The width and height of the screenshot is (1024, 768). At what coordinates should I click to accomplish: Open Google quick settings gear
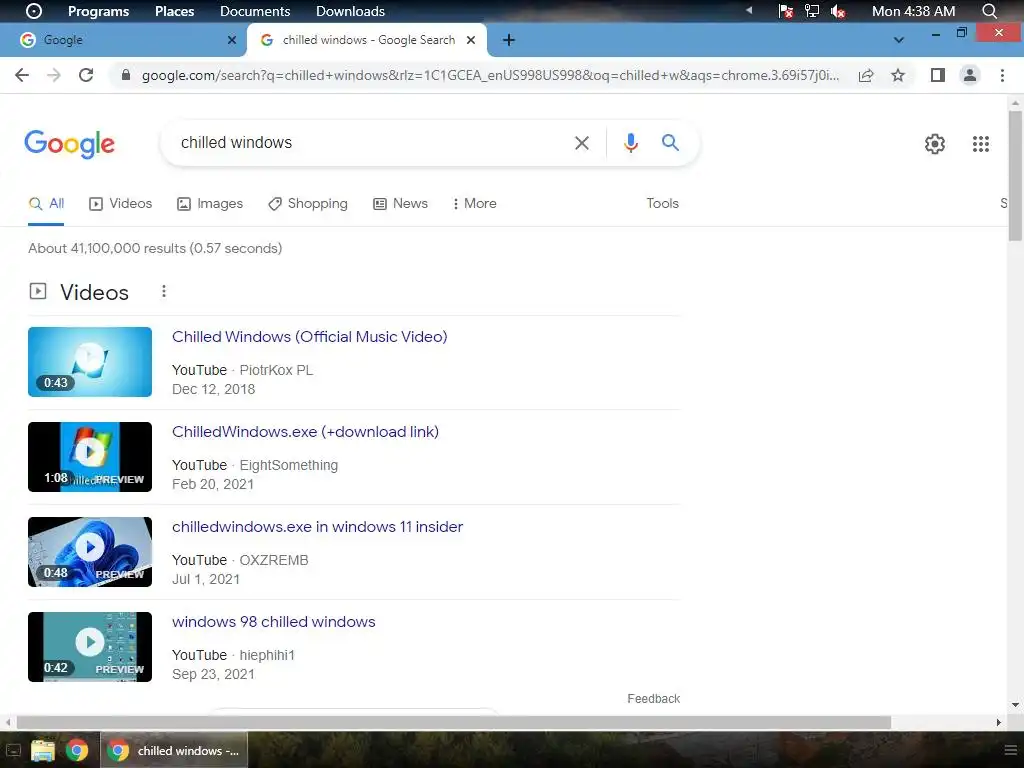point(935,144)
